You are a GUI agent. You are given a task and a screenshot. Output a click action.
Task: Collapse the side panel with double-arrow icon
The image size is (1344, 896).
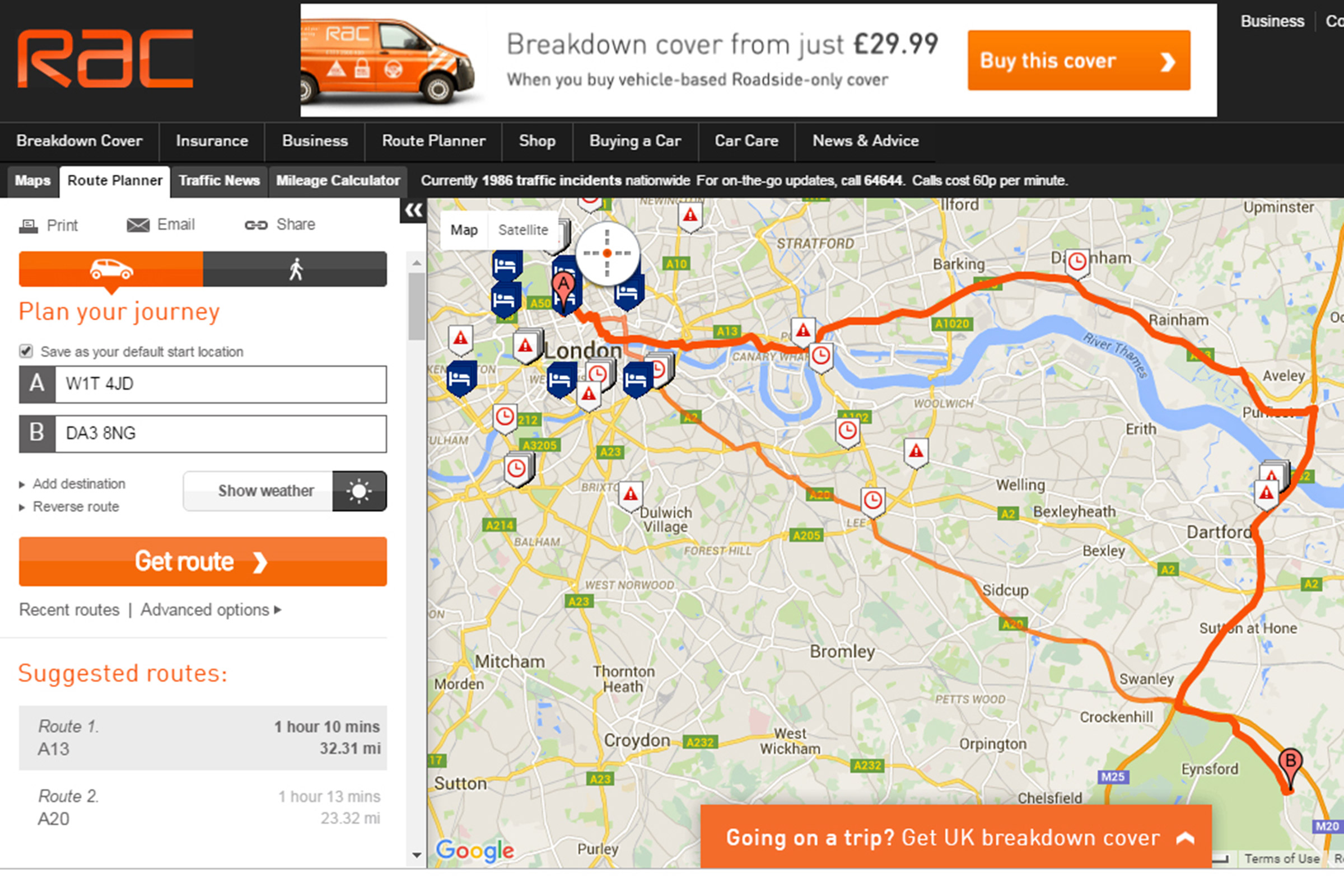point(413,211)
